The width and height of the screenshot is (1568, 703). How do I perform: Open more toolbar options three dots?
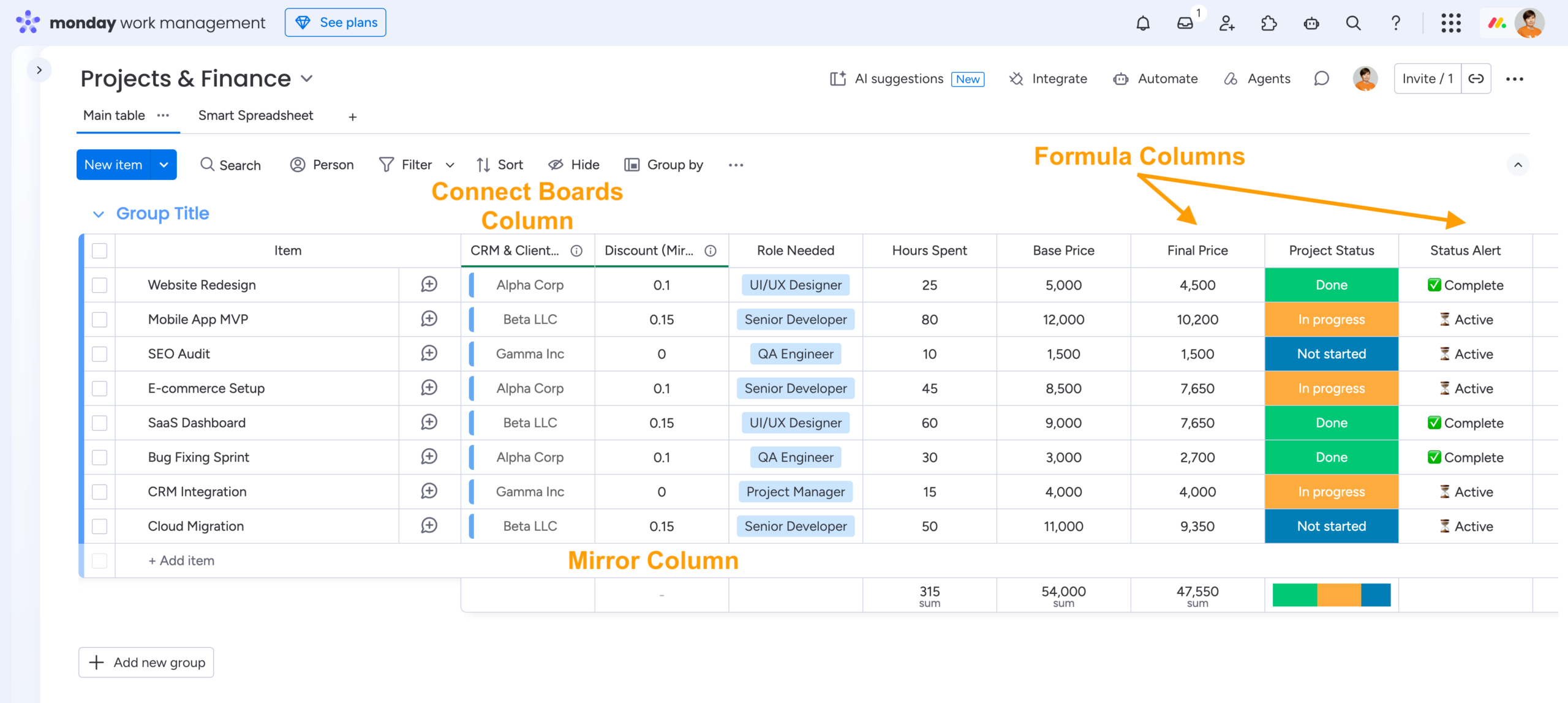(736, 165)
